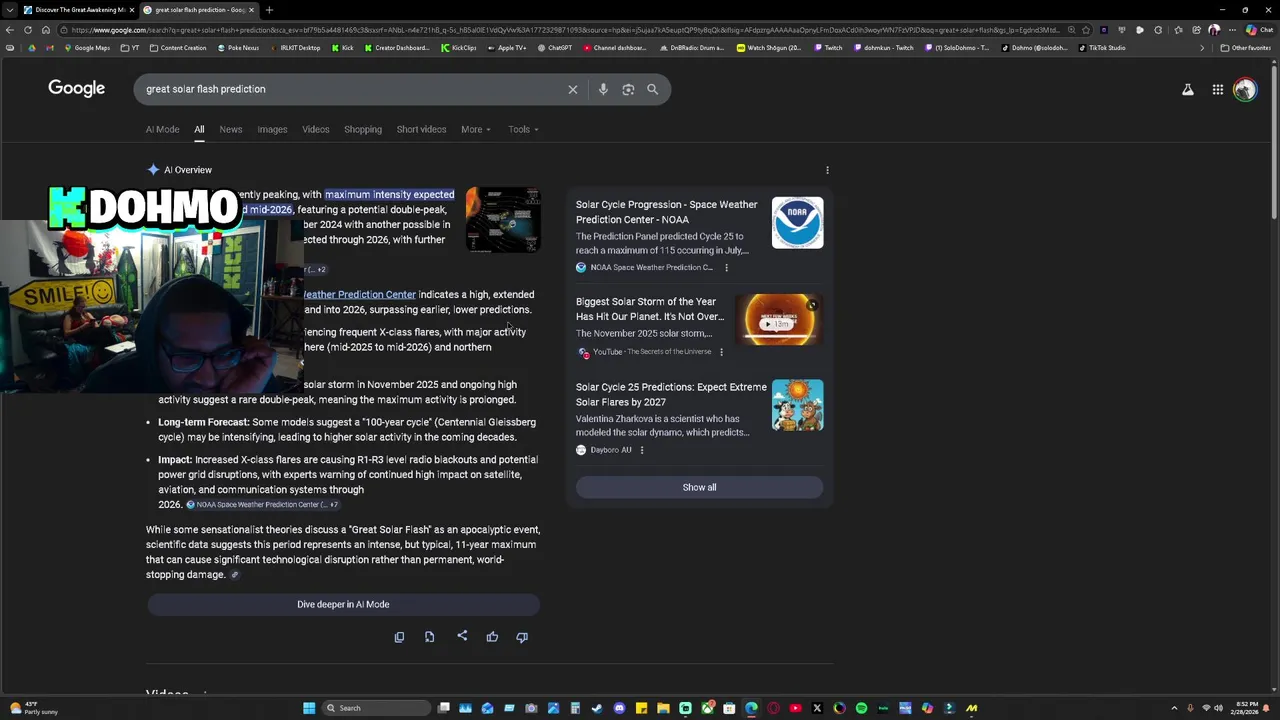Start voice search with the microphone icon
Viewport: 1280px width, 720px height.
point(603,89)
